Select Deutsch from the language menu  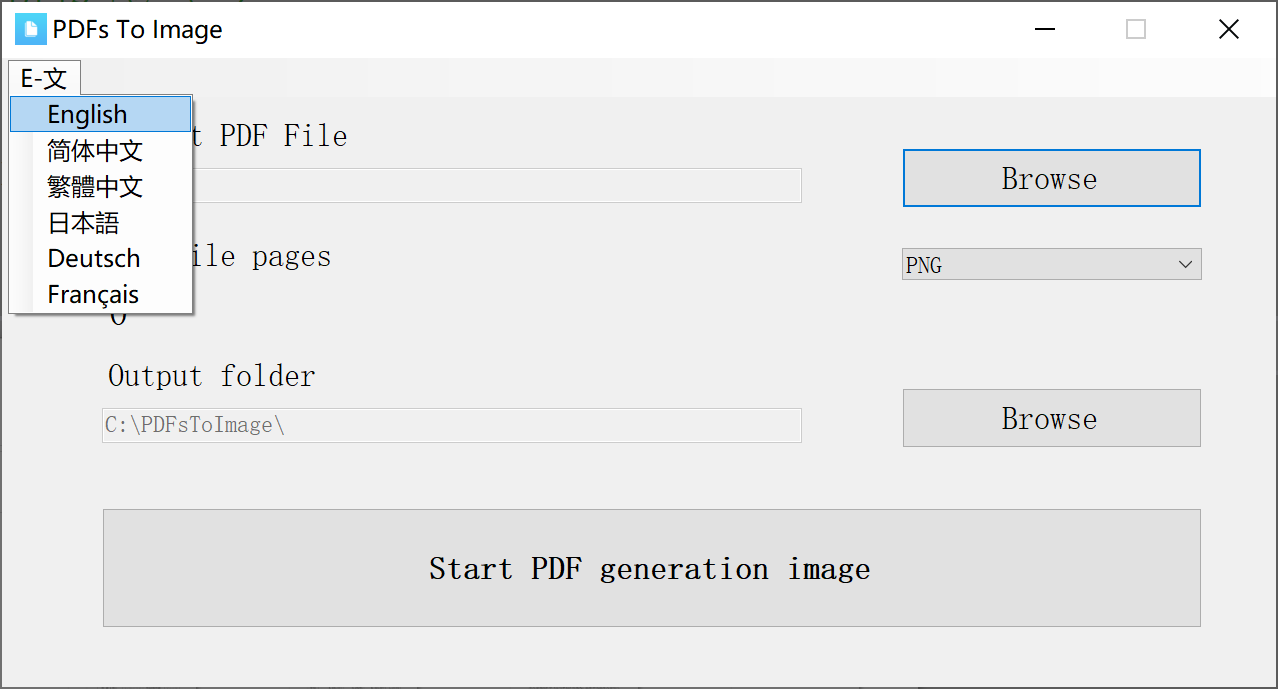click(94, 259)
